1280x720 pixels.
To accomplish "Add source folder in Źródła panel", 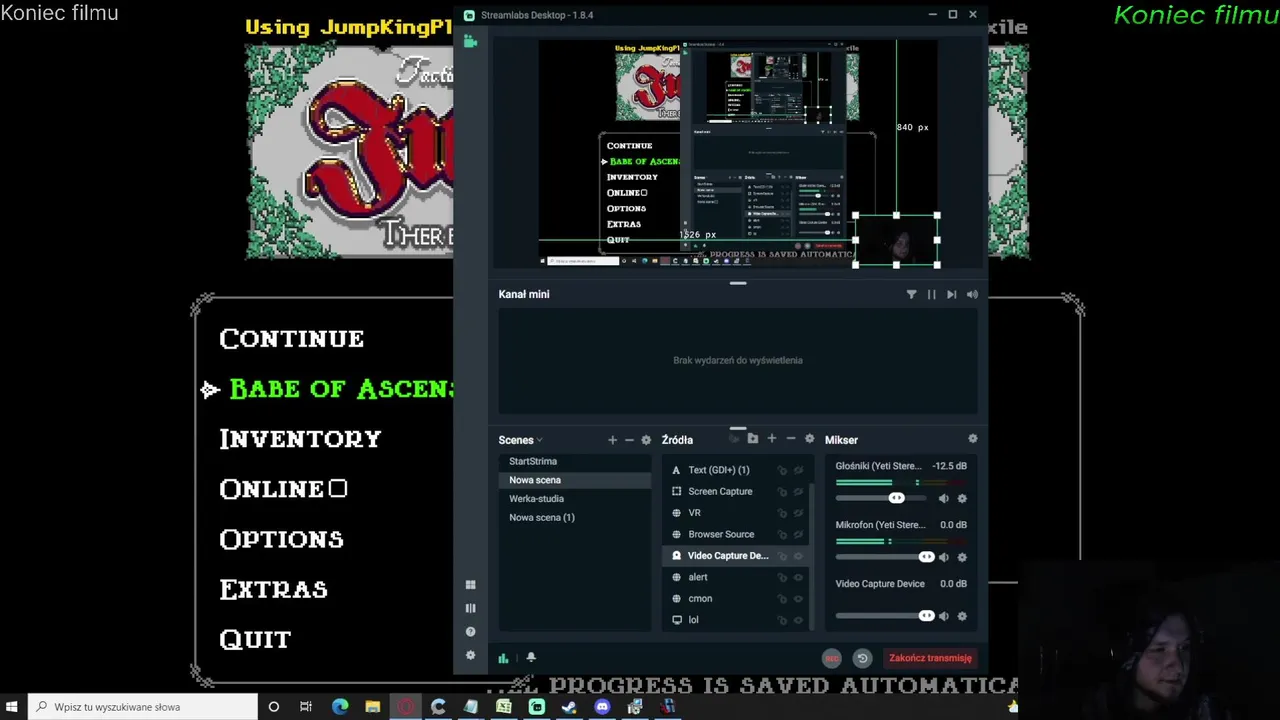I will (752, 439).
